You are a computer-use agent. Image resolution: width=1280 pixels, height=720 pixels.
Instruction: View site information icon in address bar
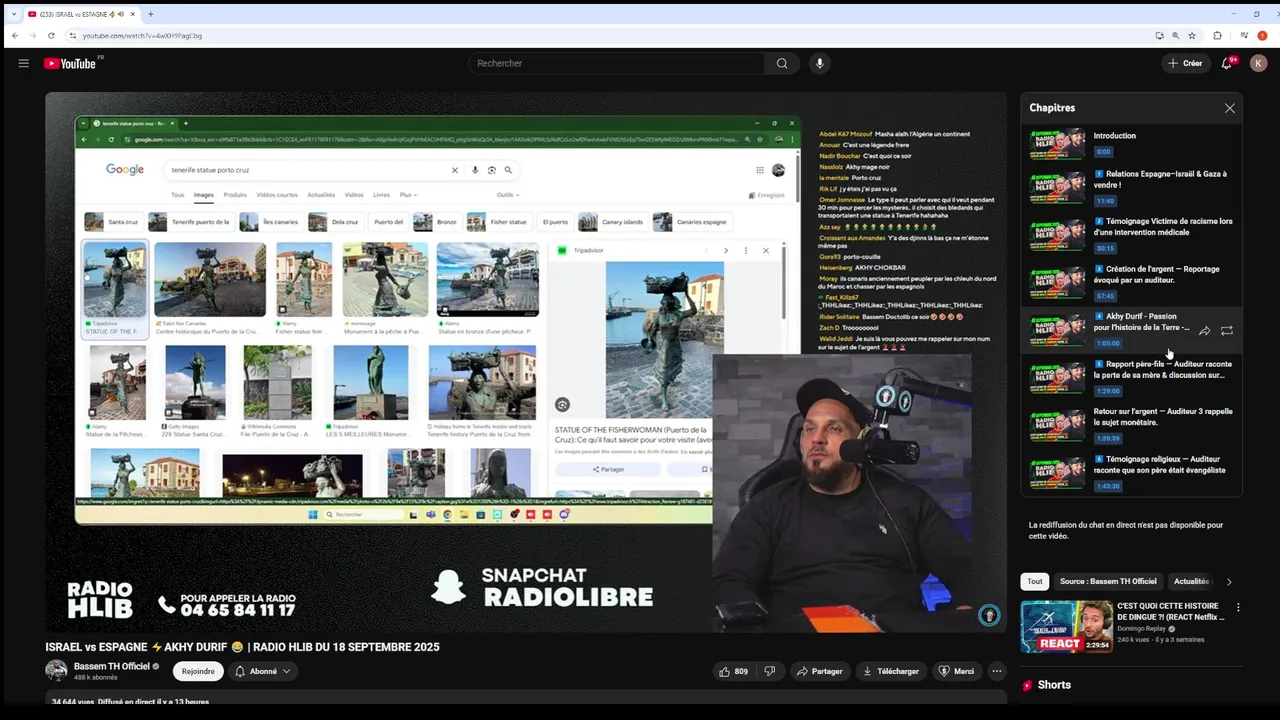pos(73,35)
